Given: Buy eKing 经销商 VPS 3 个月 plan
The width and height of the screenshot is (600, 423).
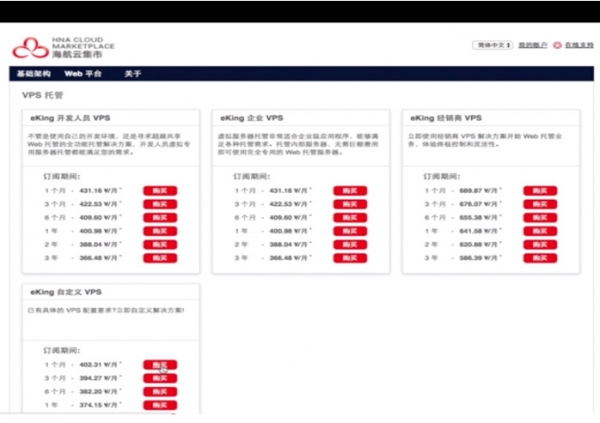Looking at the screenshot, I should click(540, 204).
